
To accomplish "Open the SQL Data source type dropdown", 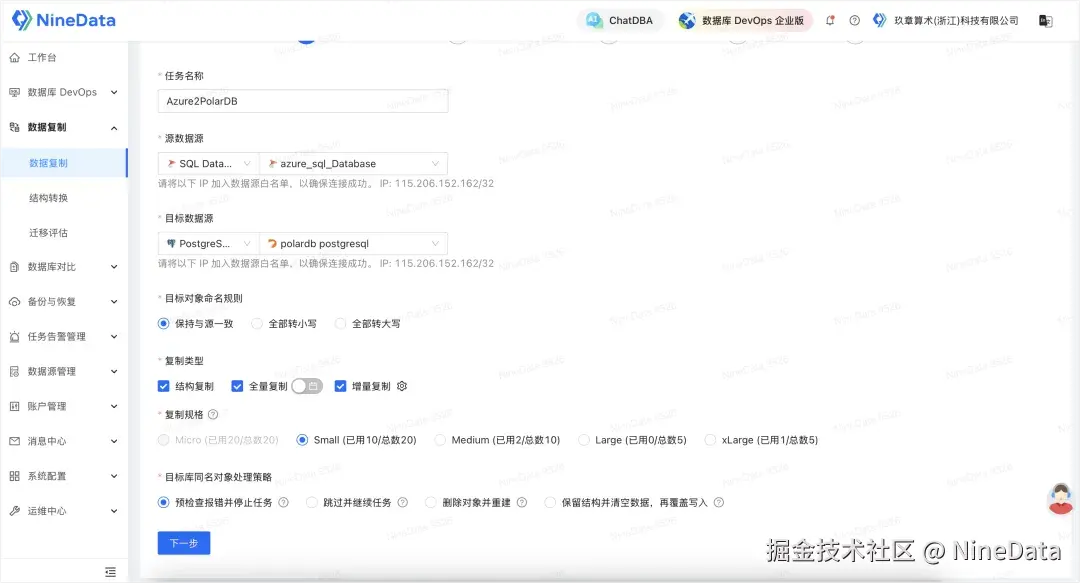I will pyautogui.click(x=207, y=163).
